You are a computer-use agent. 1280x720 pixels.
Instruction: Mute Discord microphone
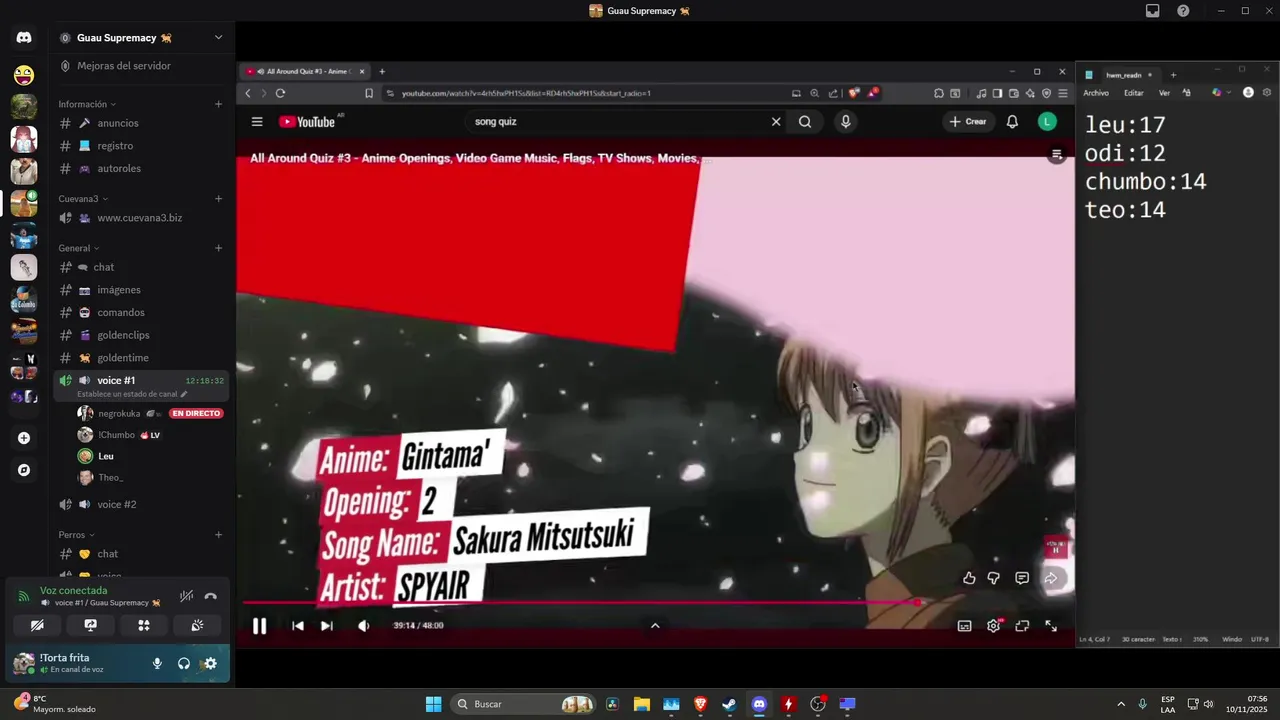tap(157, 663)
